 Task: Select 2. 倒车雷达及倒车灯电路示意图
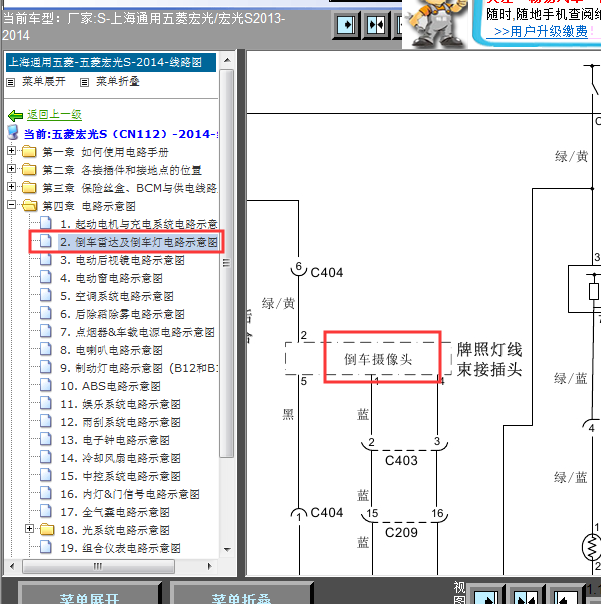[x=139, y=242]
